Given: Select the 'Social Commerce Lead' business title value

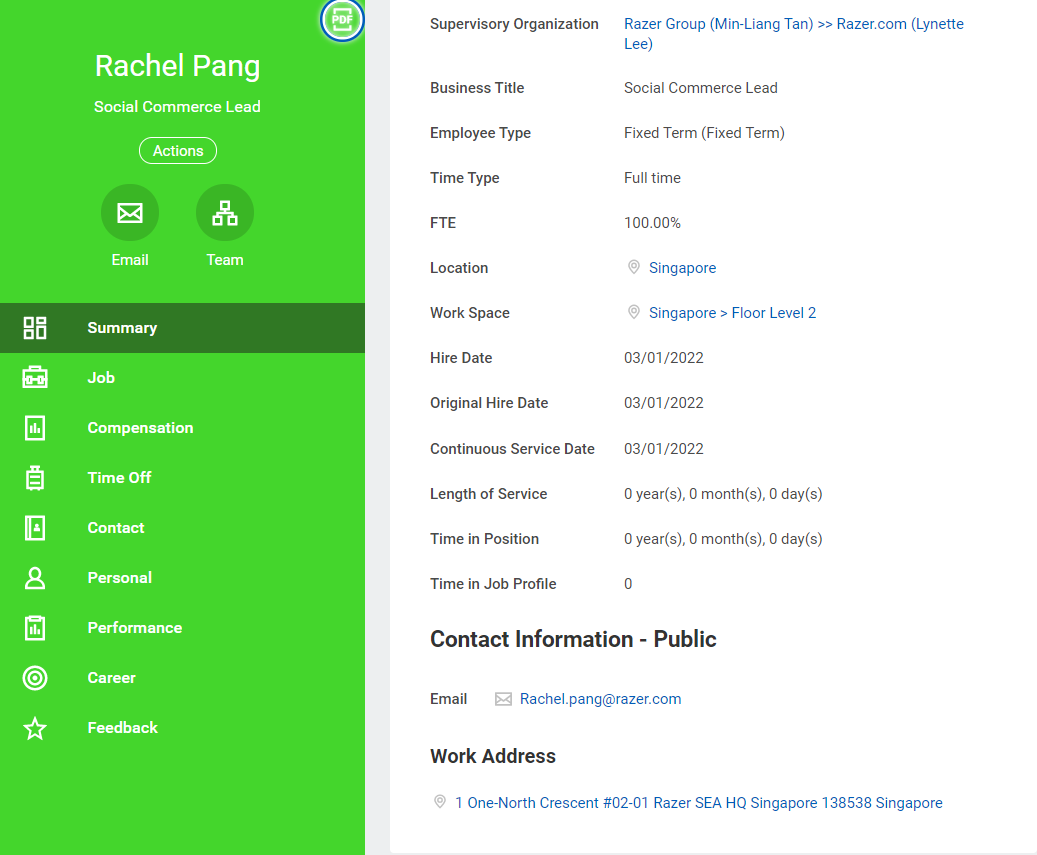Looking at the screenshot, I should (x=700, y=88).
